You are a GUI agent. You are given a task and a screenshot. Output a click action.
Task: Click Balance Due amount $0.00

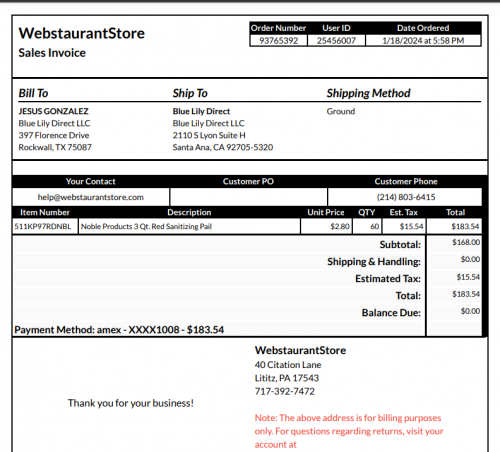pyautogui.click(x=470, y=311)
